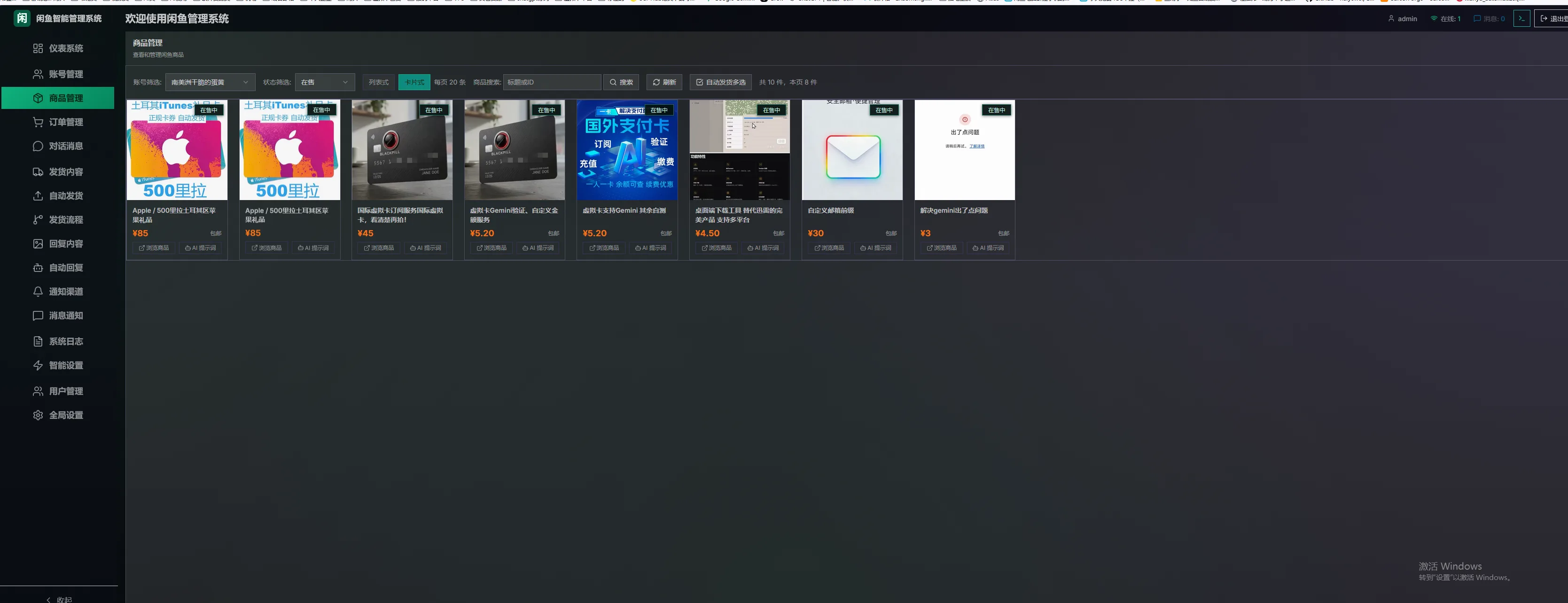Click the admin user icon
Image resolution: width=1568 pixels, height=603 pixels.
[1391, 18]
